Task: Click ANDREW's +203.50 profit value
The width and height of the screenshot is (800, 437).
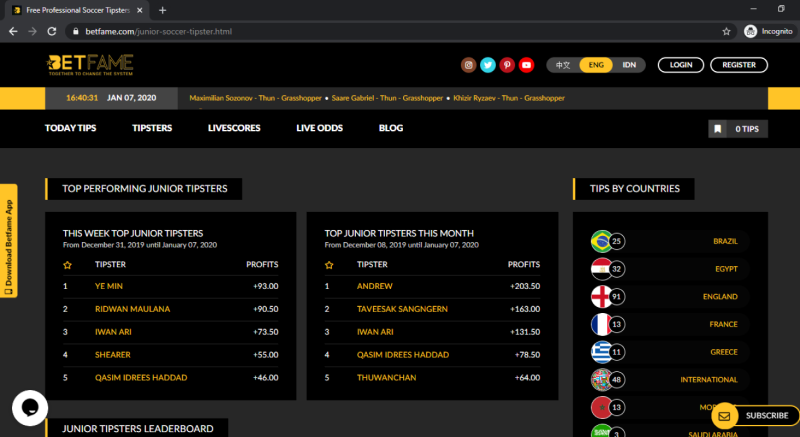Action: pos(525,286)
